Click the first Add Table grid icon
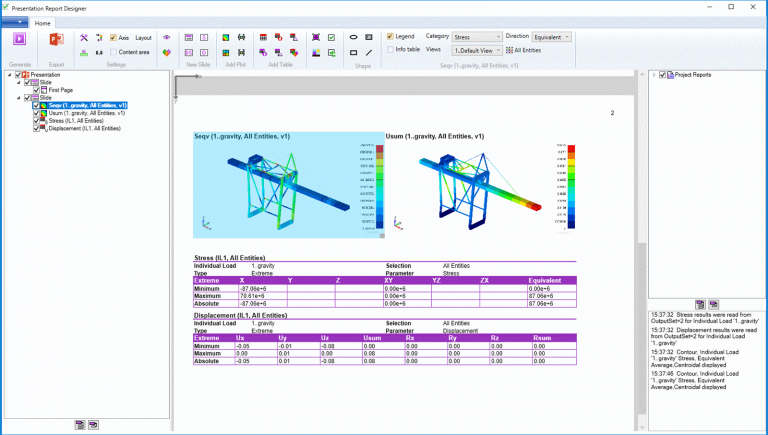 pyautogui.click(x=263, y=37)
